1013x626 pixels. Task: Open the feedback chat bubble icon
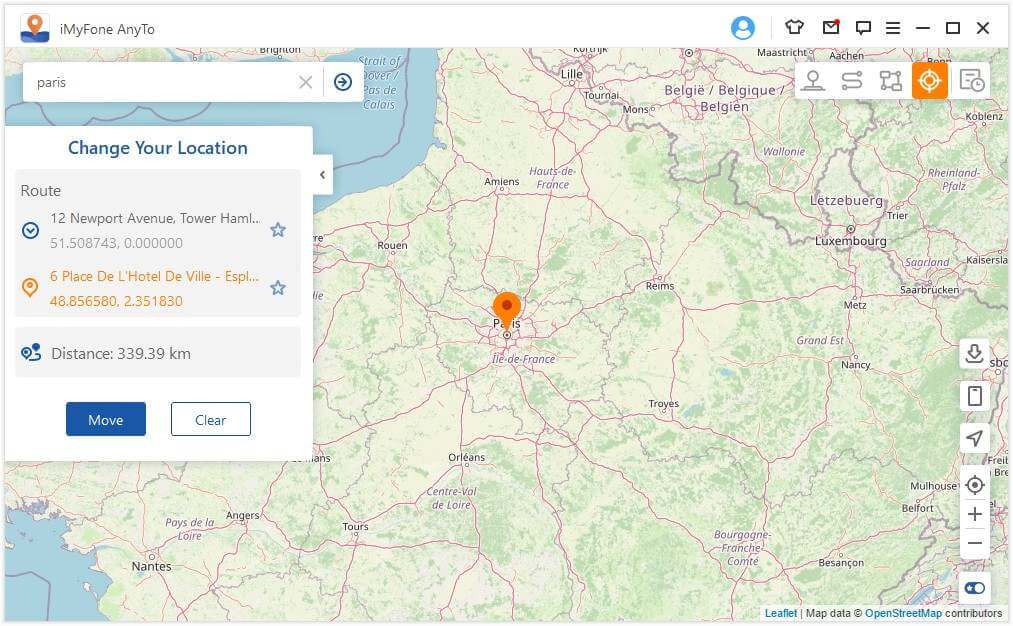click(863, 28)
